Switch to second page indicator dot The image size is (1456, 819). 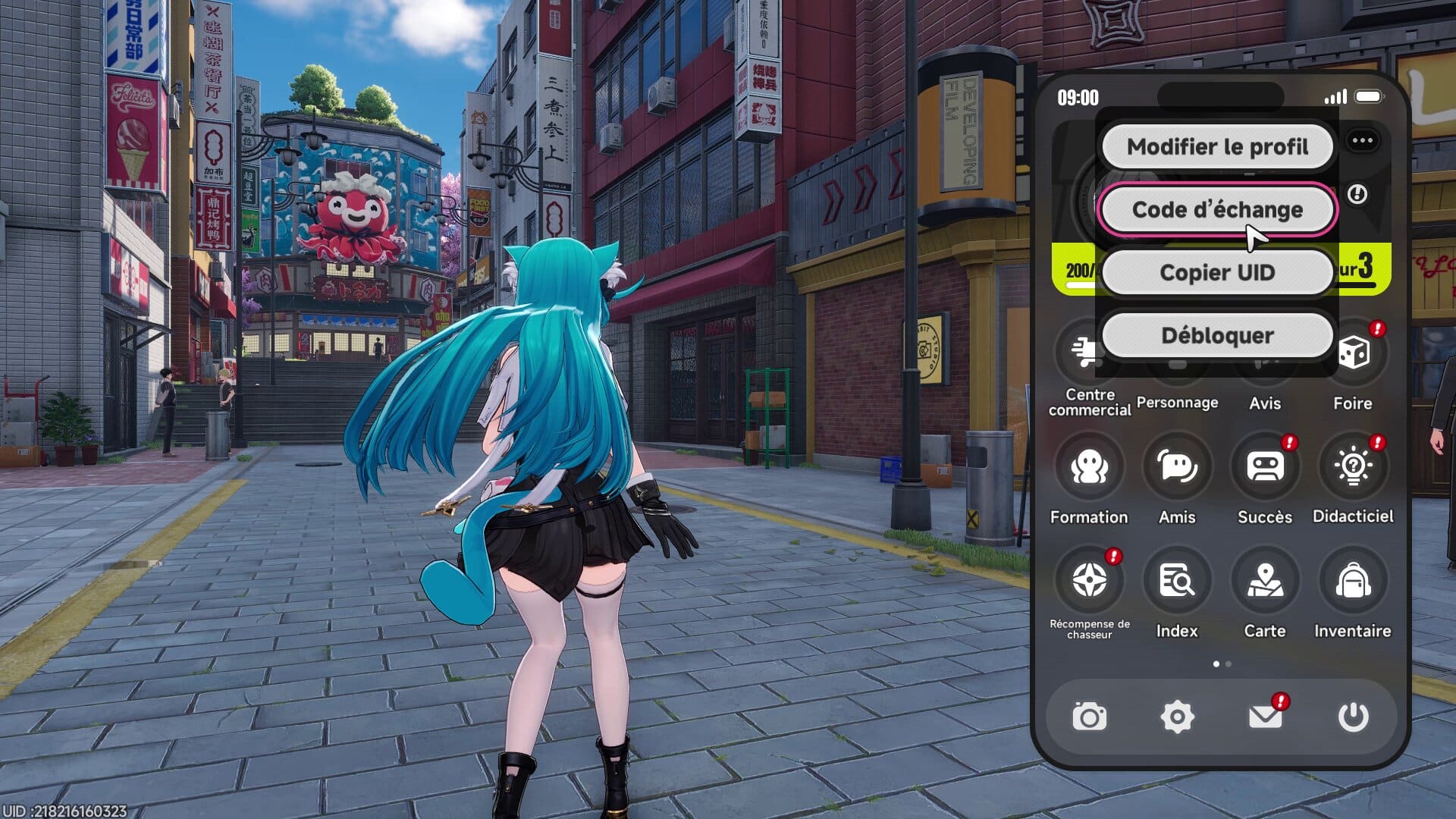1228,664
